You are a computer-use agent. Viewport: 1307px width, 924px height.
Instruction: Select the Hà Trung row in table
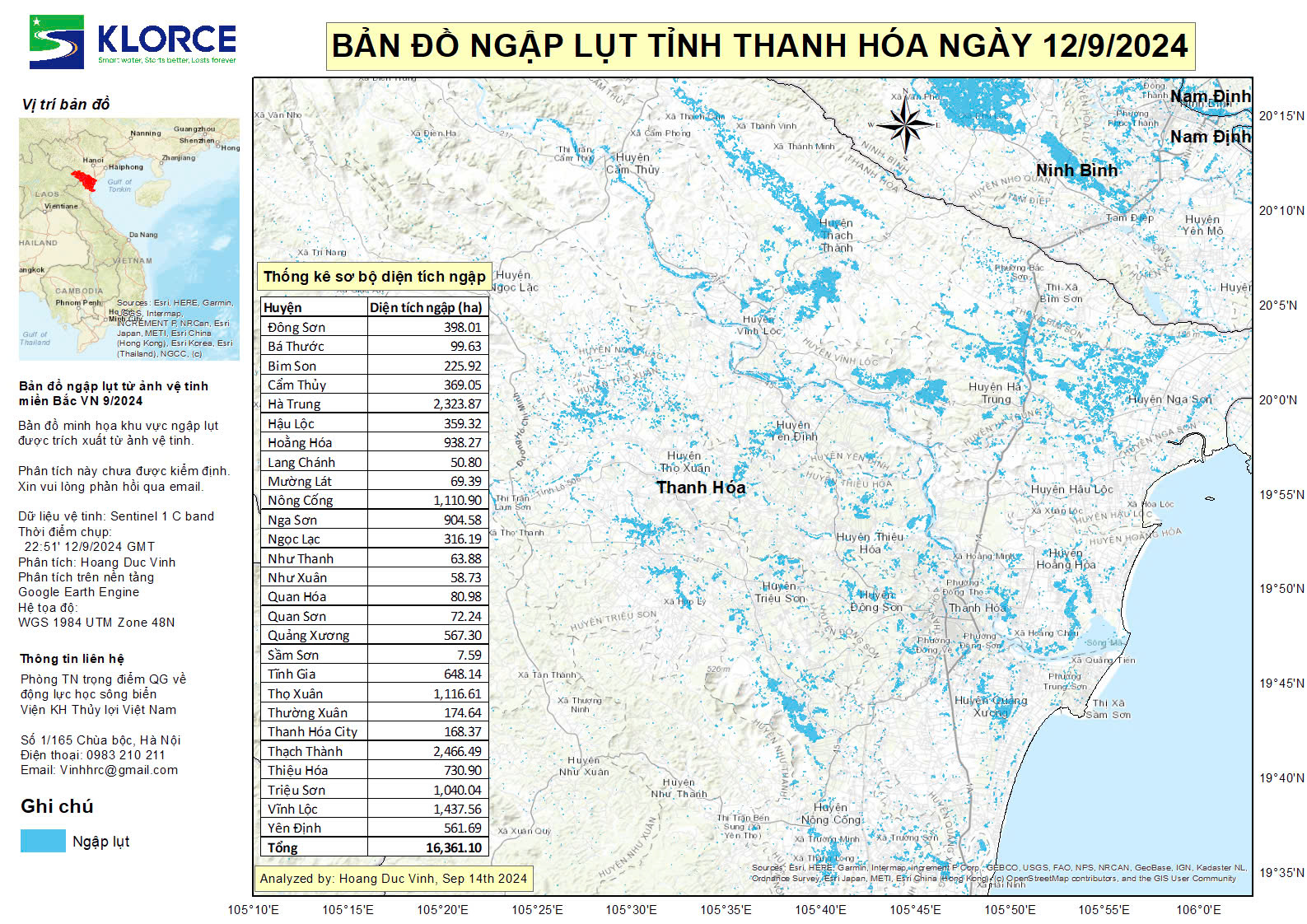[374, 404]
